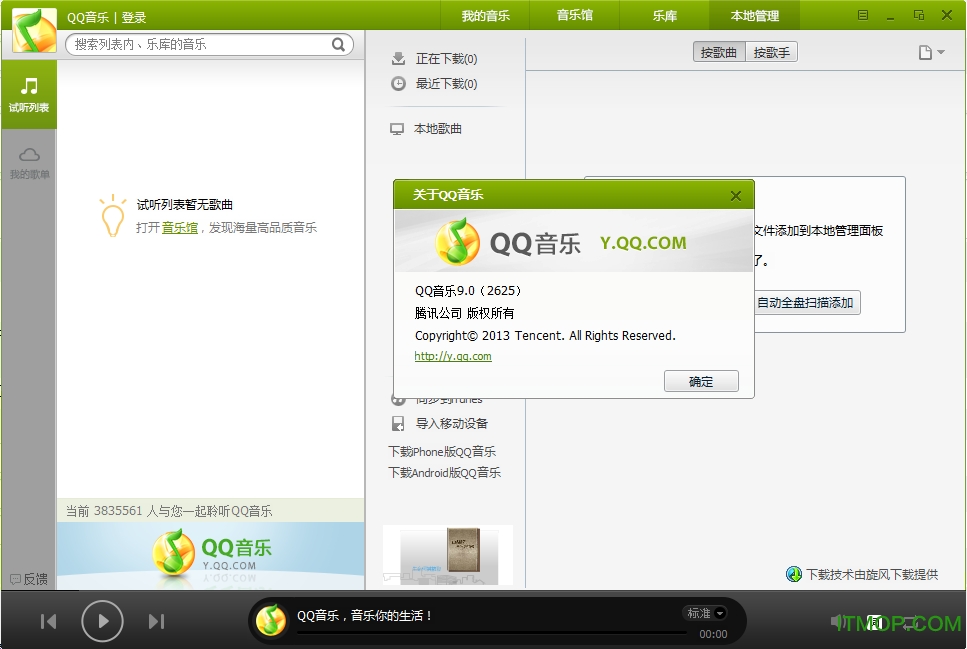Click the album artwork thumbnail

pyautogui.click(x=448, y=555)
